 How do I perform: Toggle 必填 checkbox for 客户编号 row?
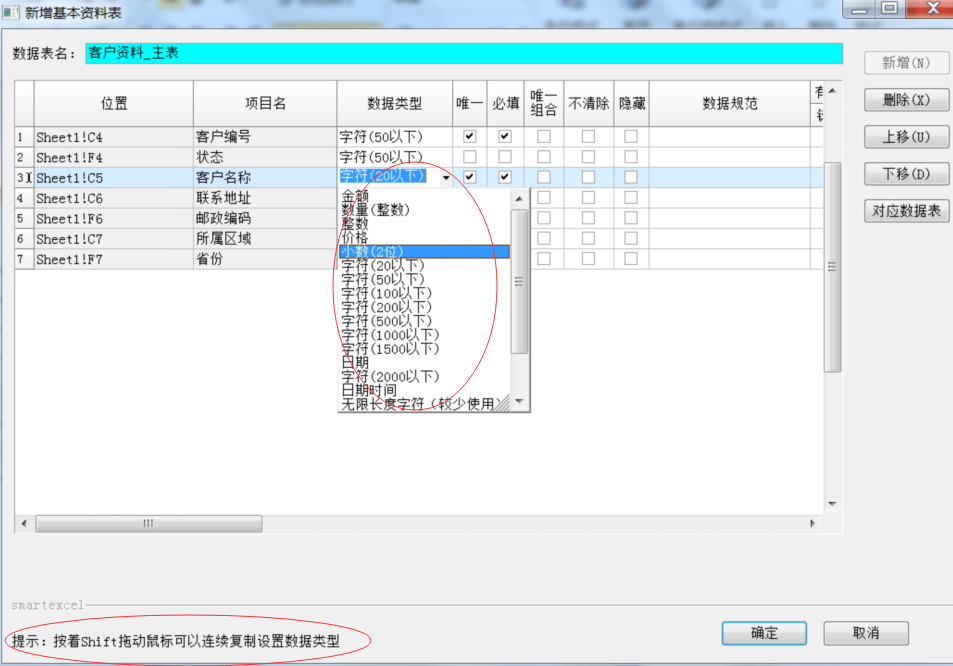504,136
